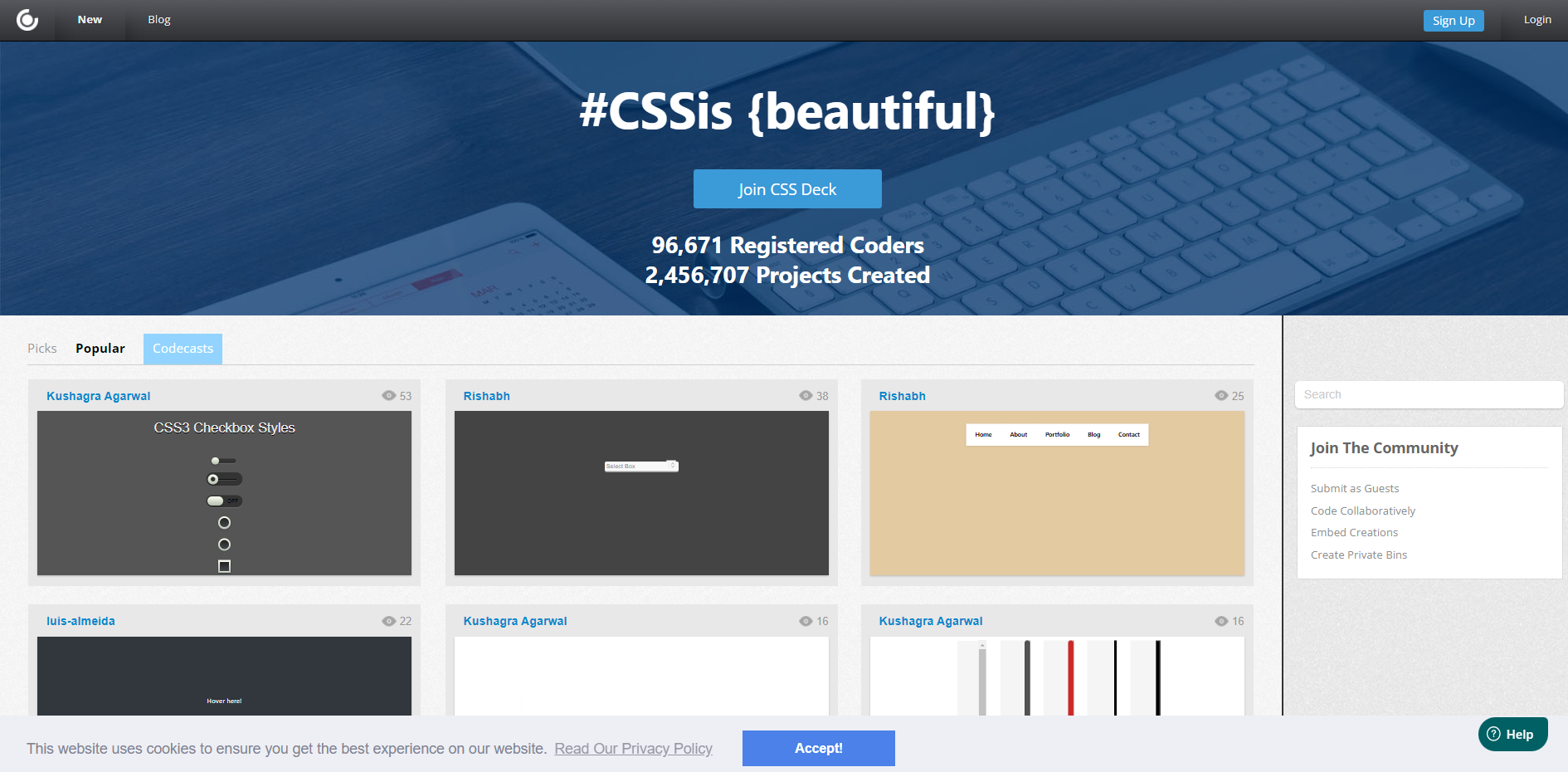Click eye views icon showing 25

1221,396
